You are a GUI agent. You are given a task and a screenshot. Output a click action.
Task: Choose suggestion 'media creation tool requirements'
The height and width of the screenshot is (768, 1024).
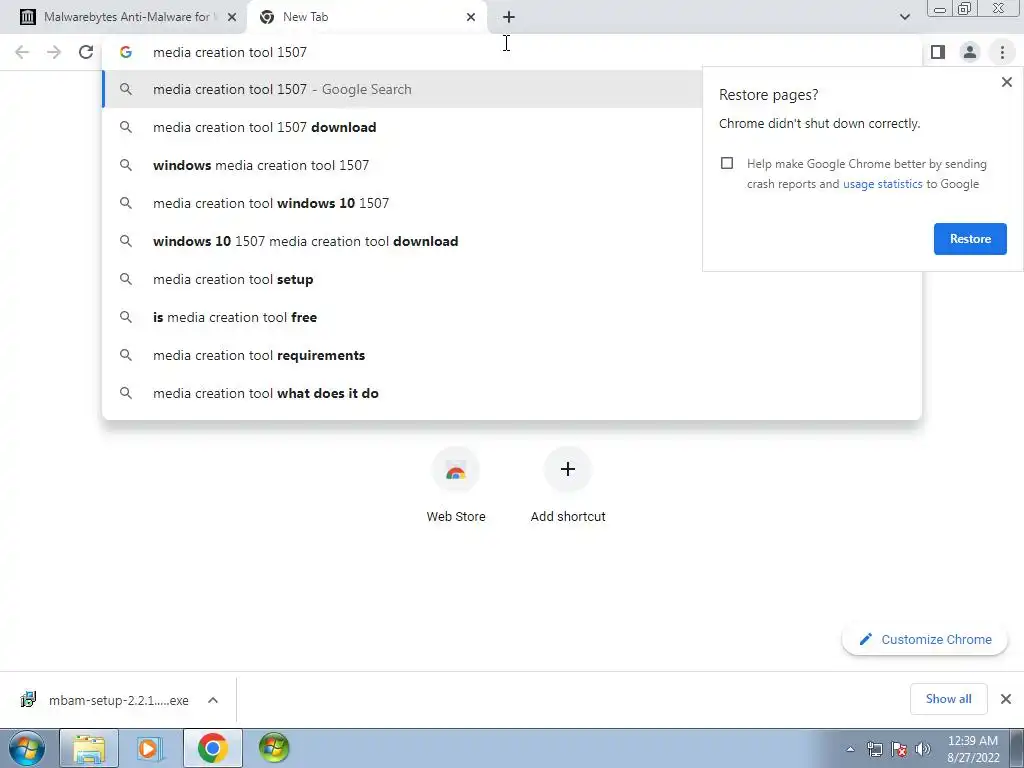[512, 355]
